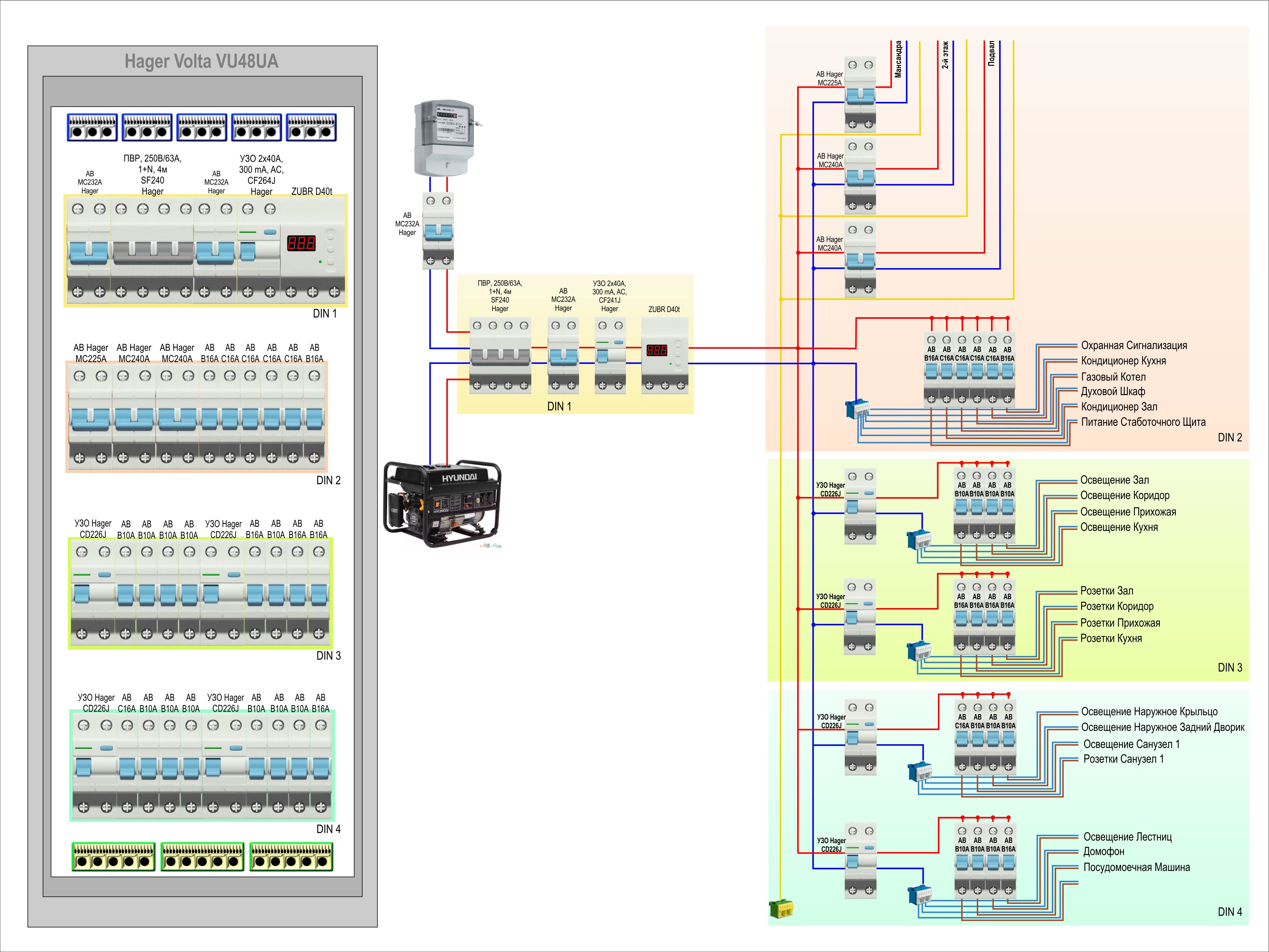
Task: Click the electricity meter image
Action: click(x=445, y=138)
